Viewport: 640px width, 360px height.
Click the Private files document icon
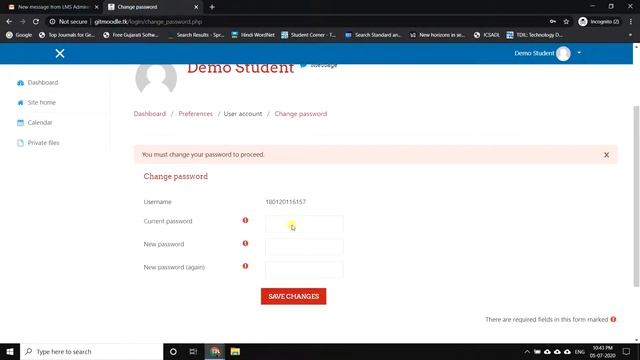[x=20, y=143]
